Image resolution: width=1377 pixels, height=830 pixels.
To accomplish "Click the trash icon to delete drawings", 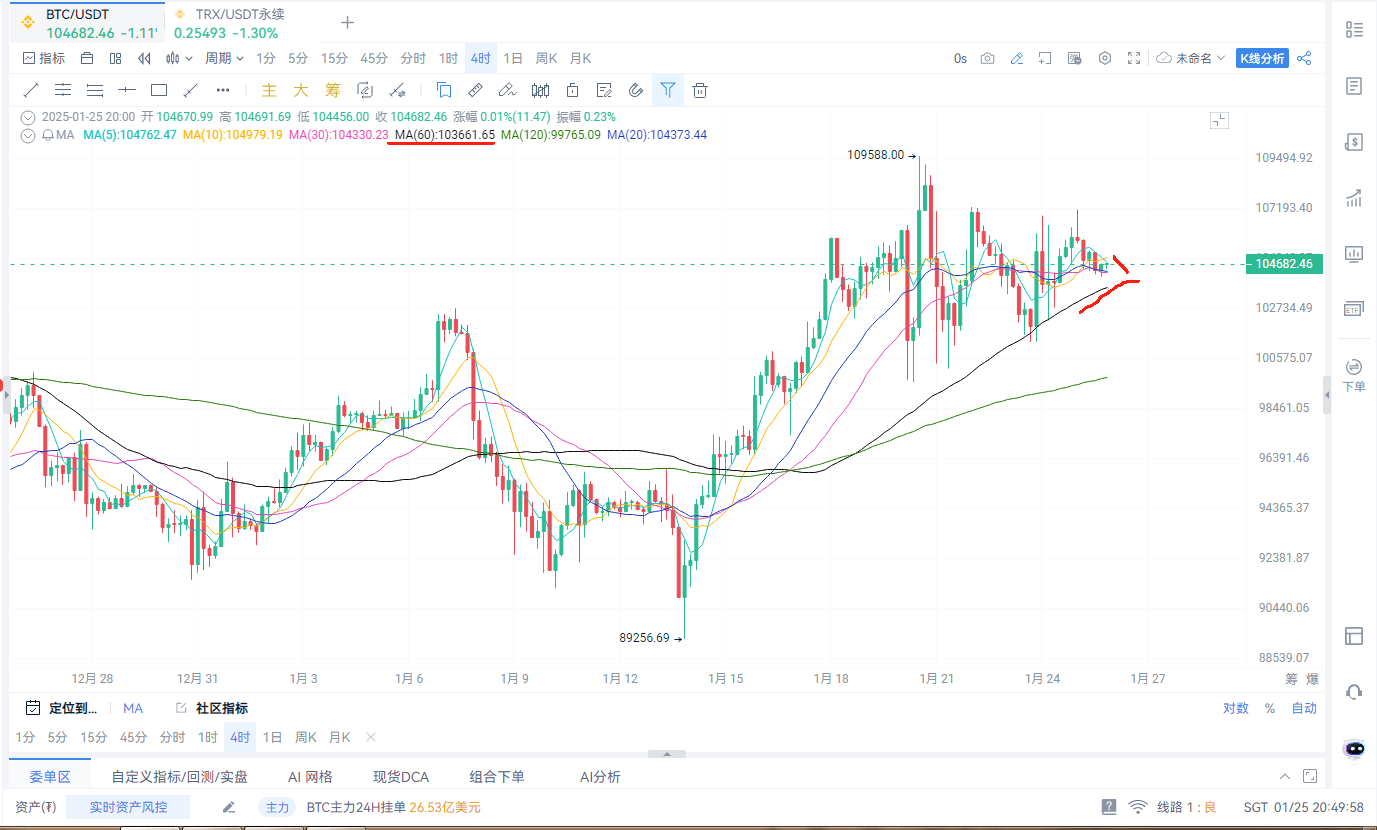I will [700, 90].
